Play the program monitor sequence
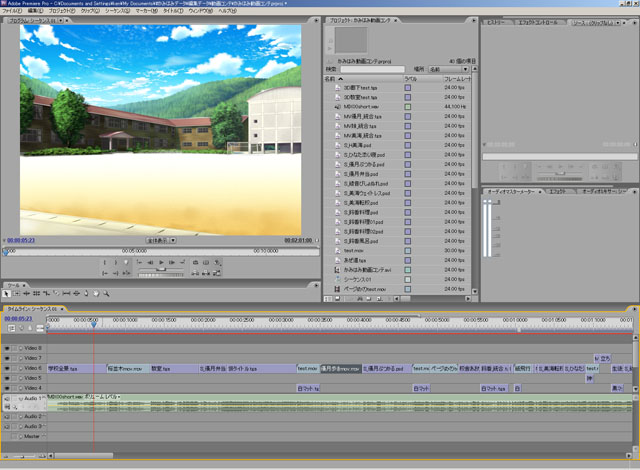The image size is (640, 470). pyautogui.click(x=161, y=262)
